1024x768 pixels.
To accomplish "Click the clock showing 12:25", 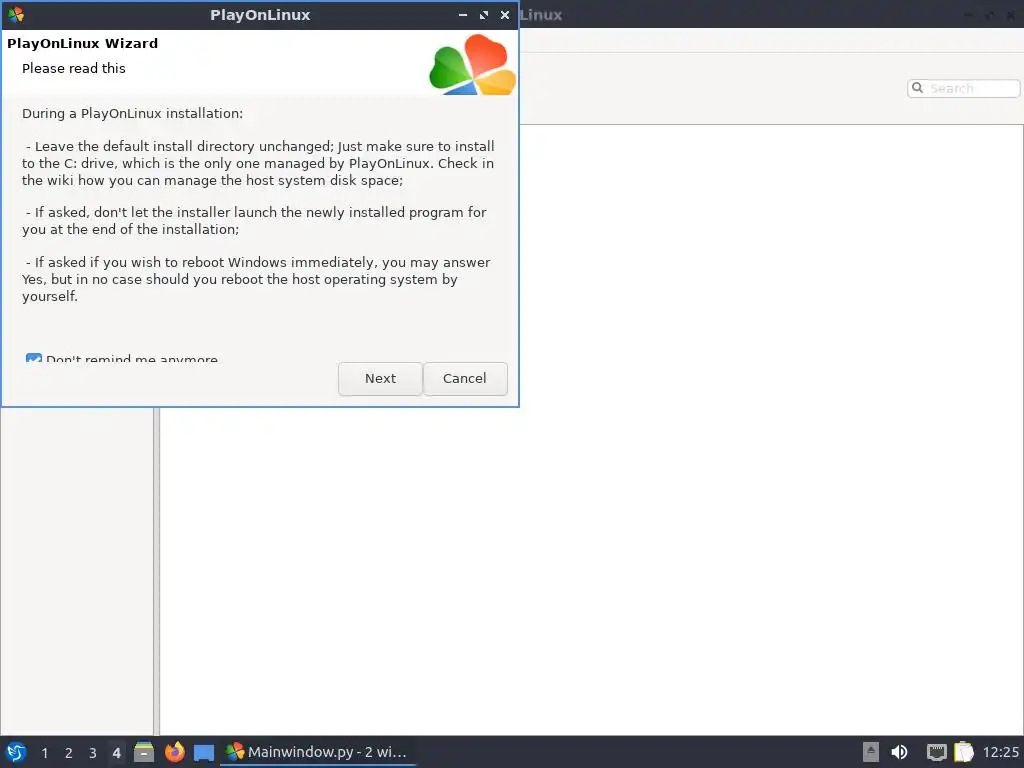I will [1000, 752].
